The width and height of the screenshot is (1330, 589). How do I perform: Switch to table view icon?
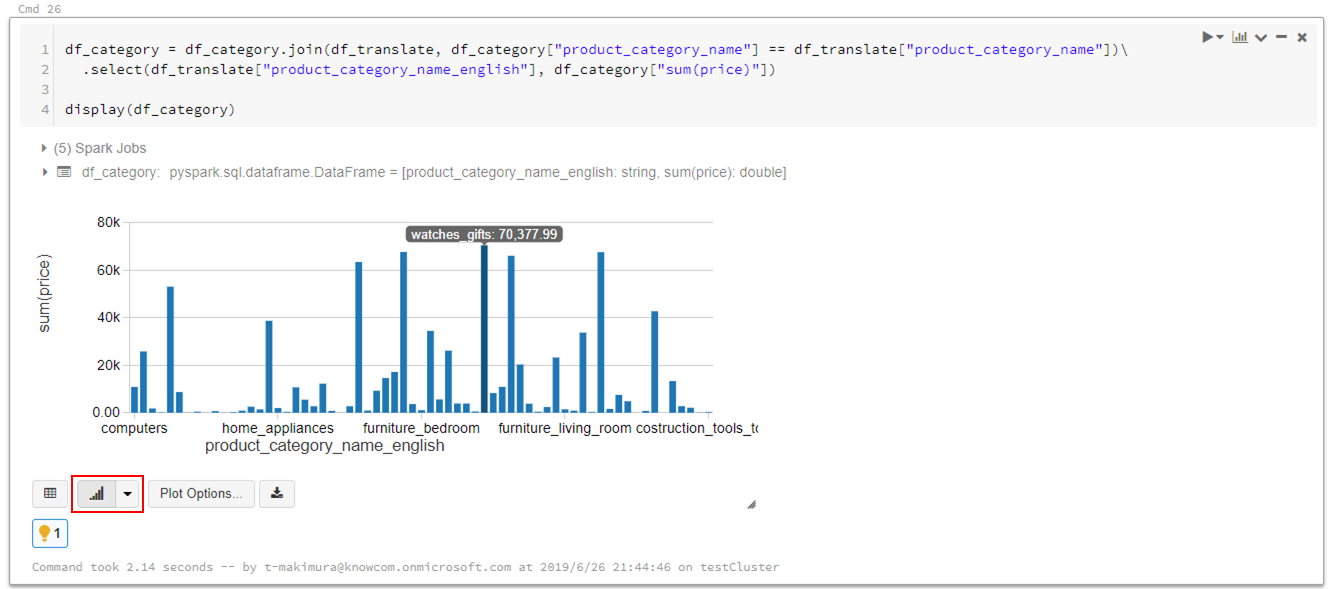(50, 493)
